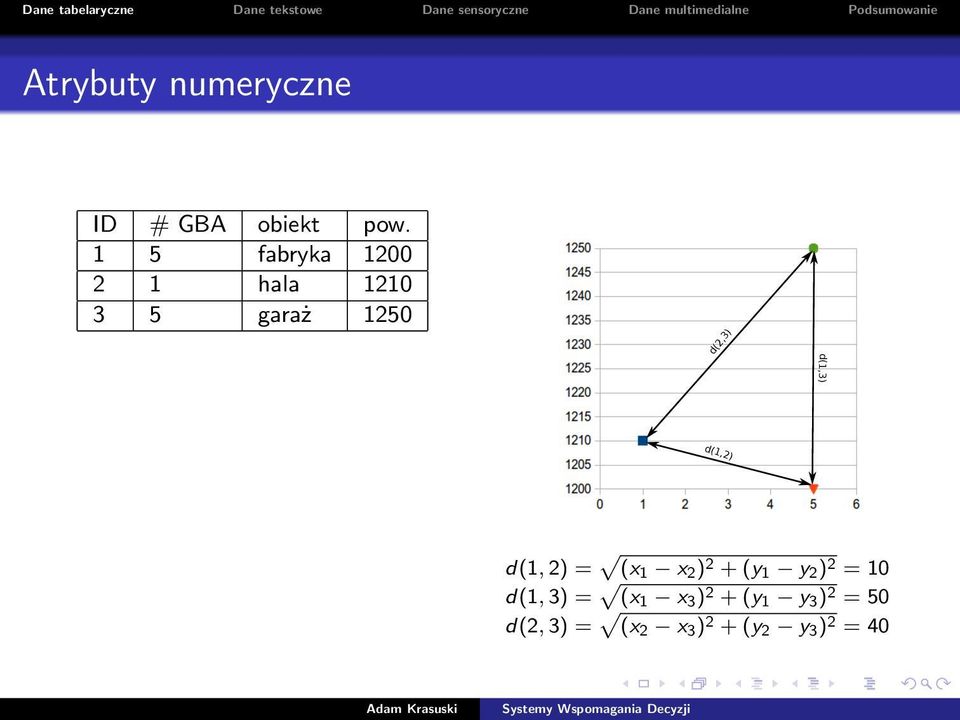The width and height of the screenshot is (960, 720).
Task: Click the subsection navigation icon
Action: click(x=757, y=683)
